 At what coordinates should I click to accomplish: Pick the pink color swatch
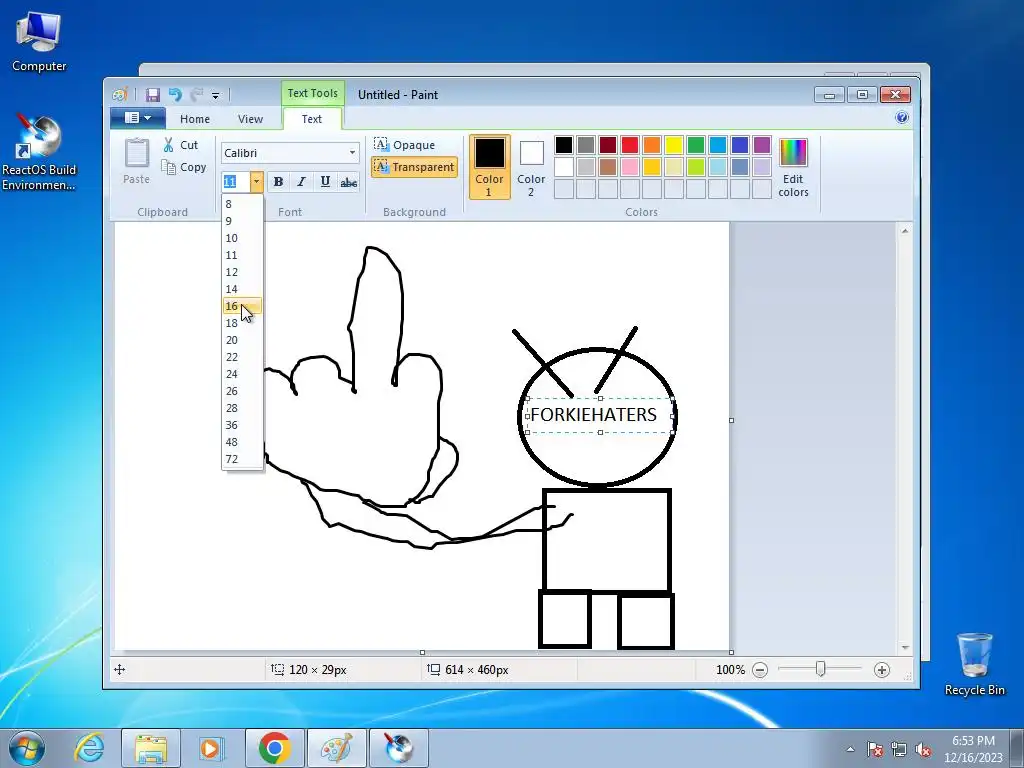click(630, 167)
